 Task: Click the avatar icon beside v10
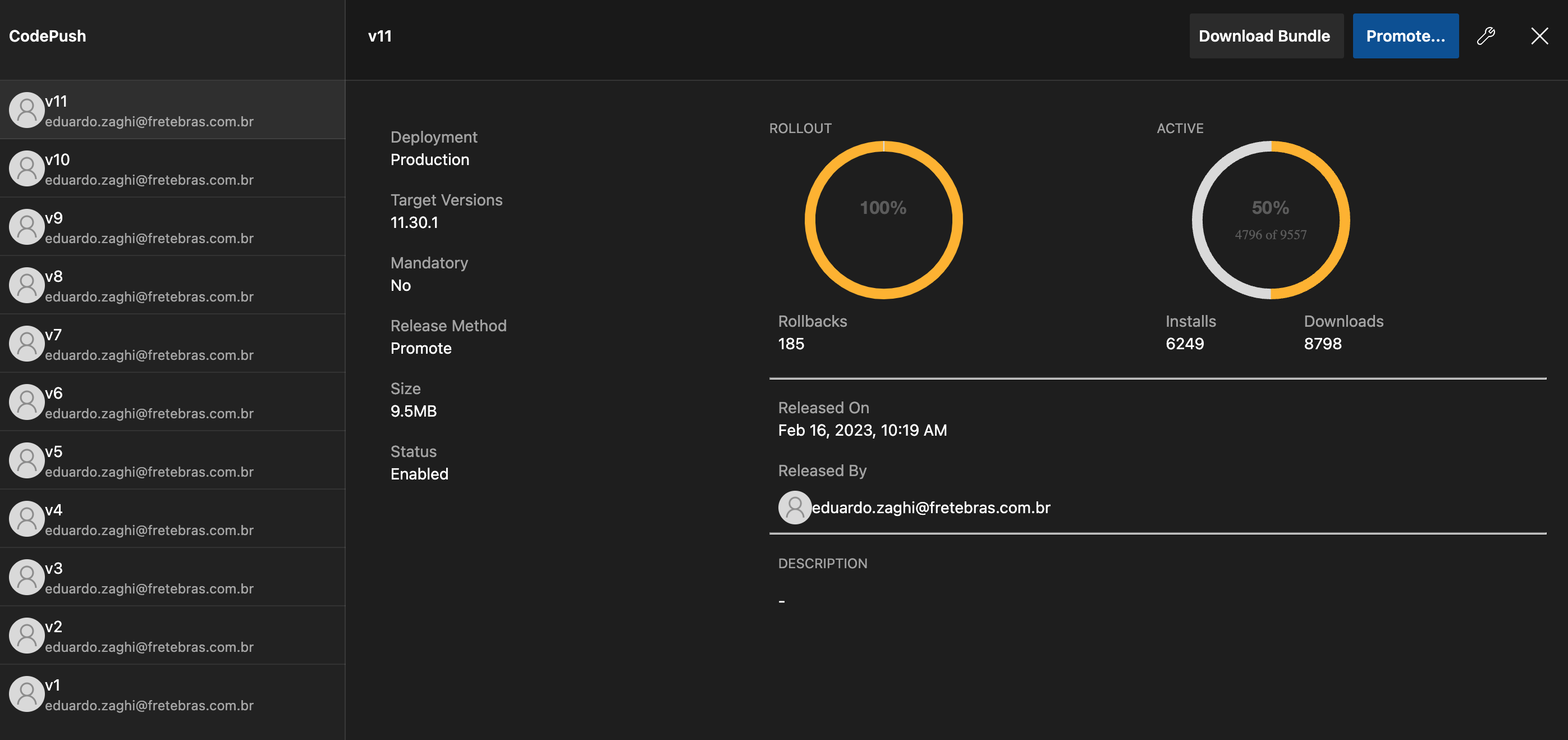point(27,168)
